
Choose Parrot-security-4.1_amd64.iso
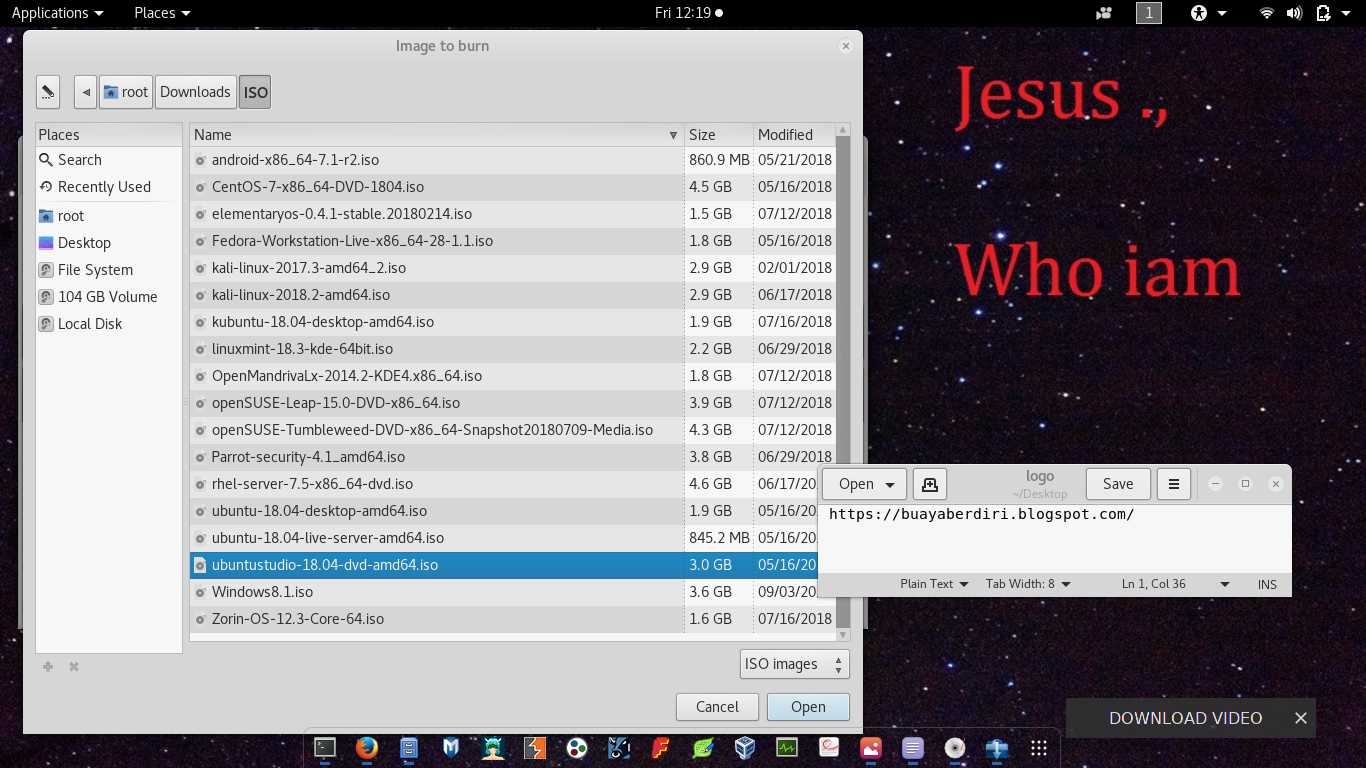click(513, 457)
